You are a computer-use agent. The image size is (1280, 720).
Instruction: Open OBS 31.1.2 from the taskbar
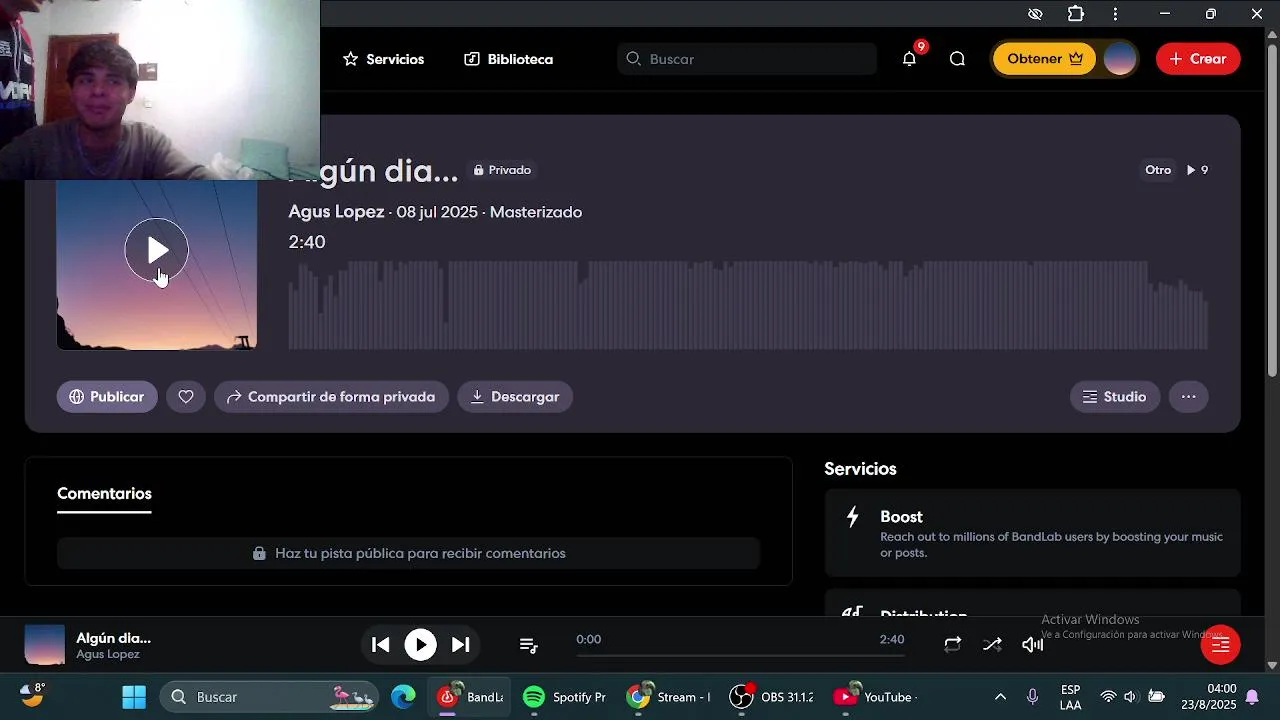[771, 697]
